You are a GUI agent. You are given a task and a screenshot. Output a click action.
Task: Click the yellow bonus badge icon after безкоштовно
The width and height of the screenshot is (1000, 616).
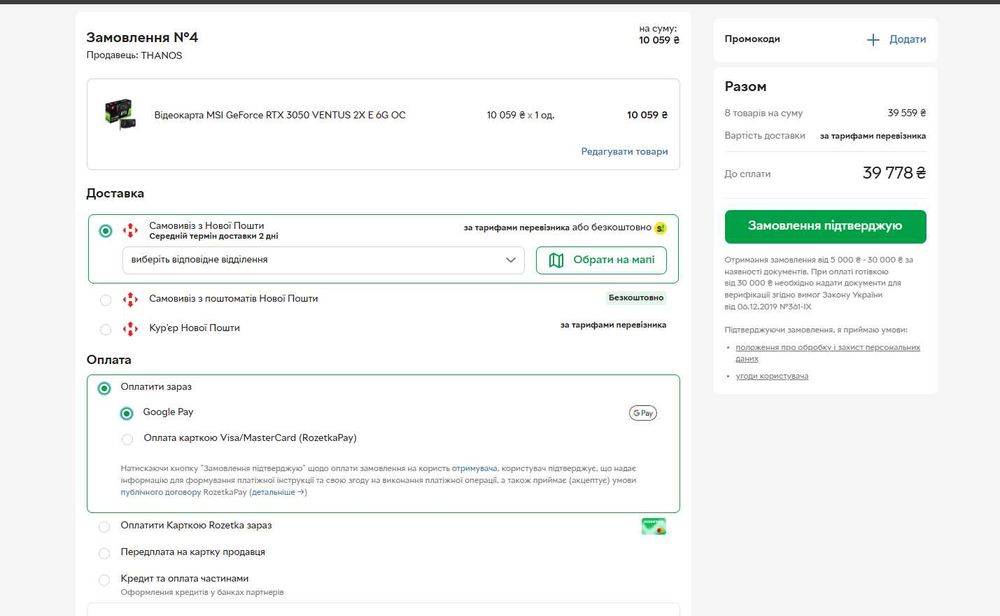pos(660,228)
